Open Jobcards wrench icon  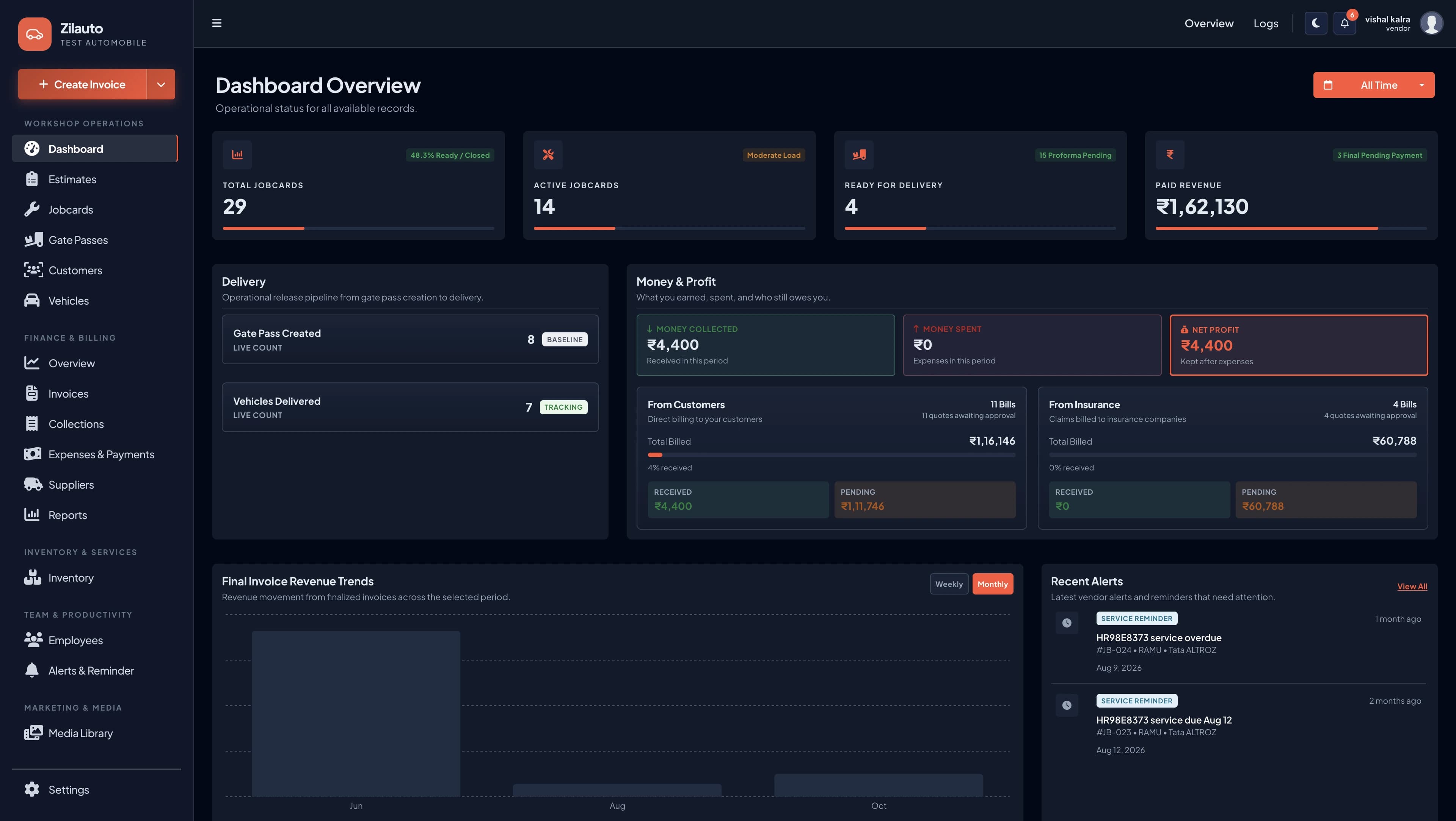point(32,210)
